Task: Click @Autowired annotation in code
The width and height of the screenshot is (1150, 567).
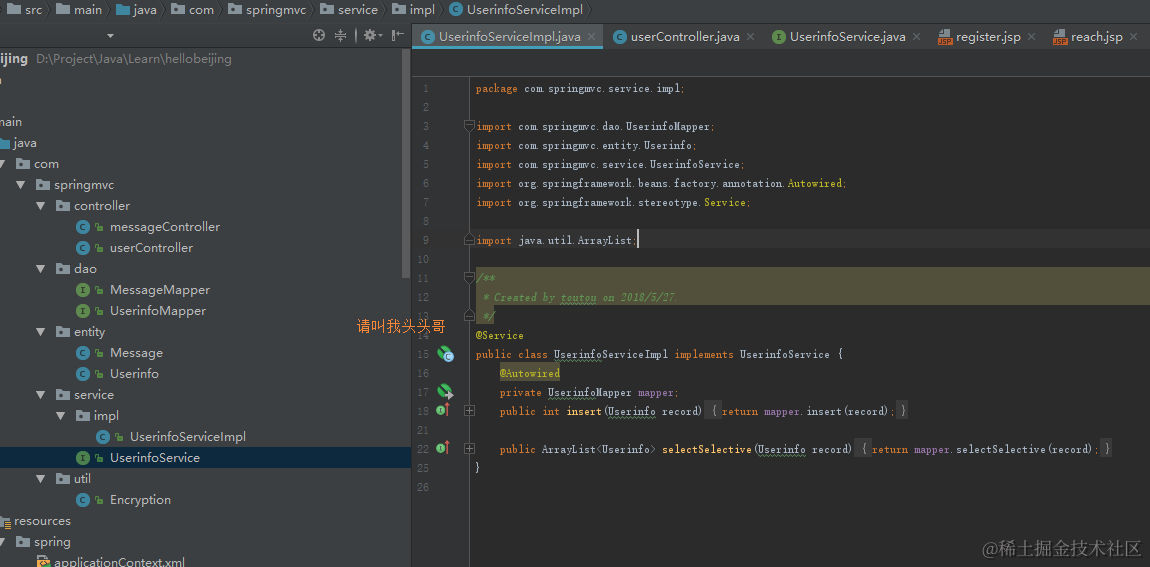Action: [530, 373]
